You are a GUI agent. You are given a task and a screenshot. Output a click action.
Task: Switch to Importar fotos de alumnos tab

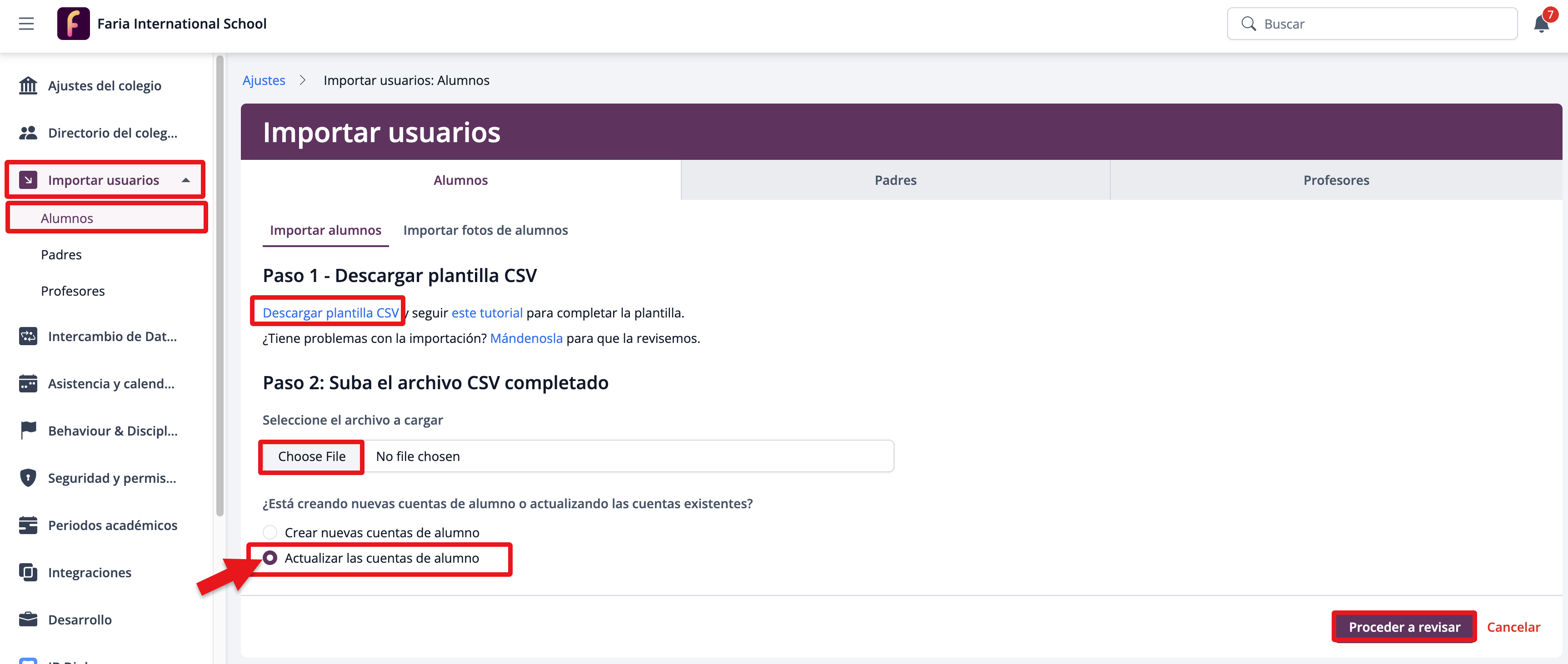point(485,230)
